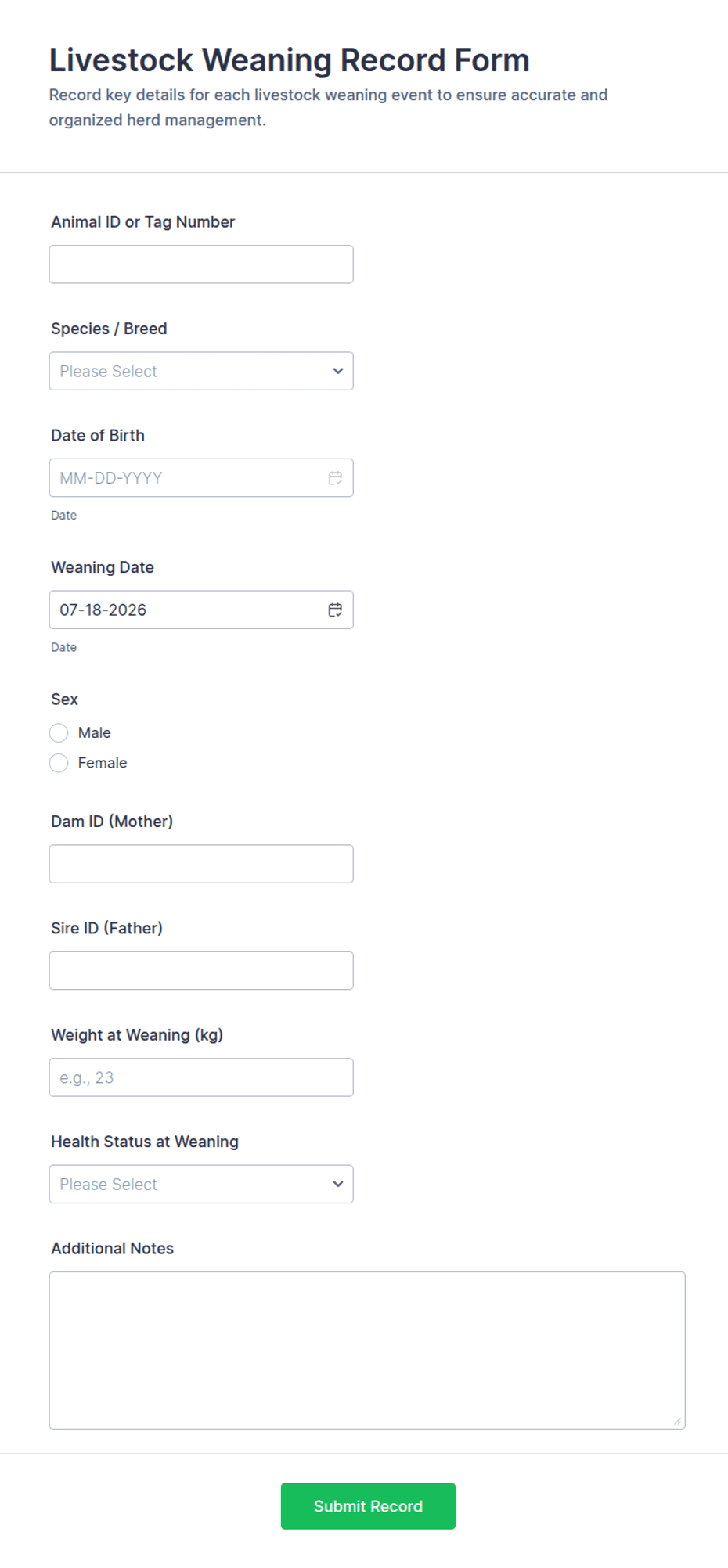Focus the Animal ID or Tag Number field
Image resolution: width=728 pixels, height=1568 pixels.
tap(201, 264)
